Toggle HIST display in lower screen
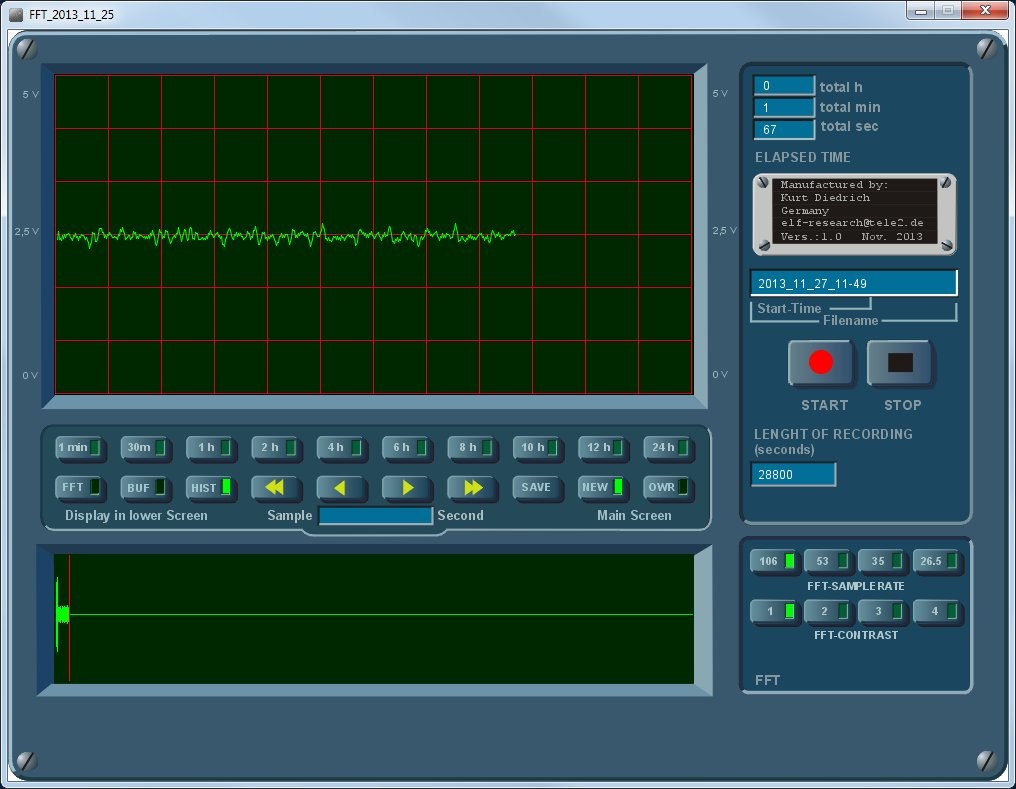 209,487
